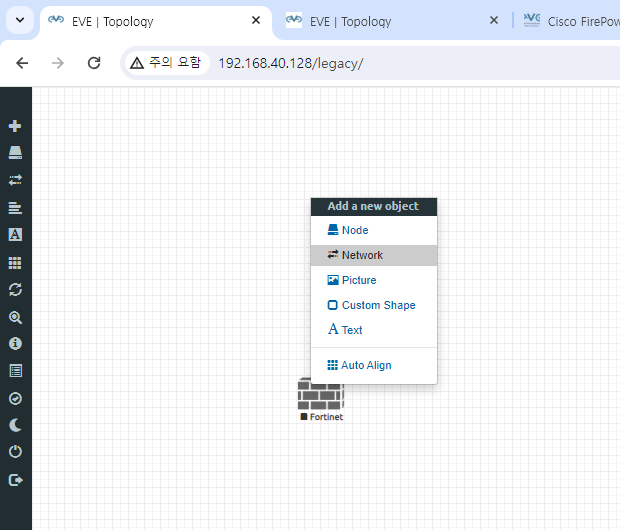Close the second EVE | Topology tab
Viewport: 620px width, 530px height.
point(494,20)
